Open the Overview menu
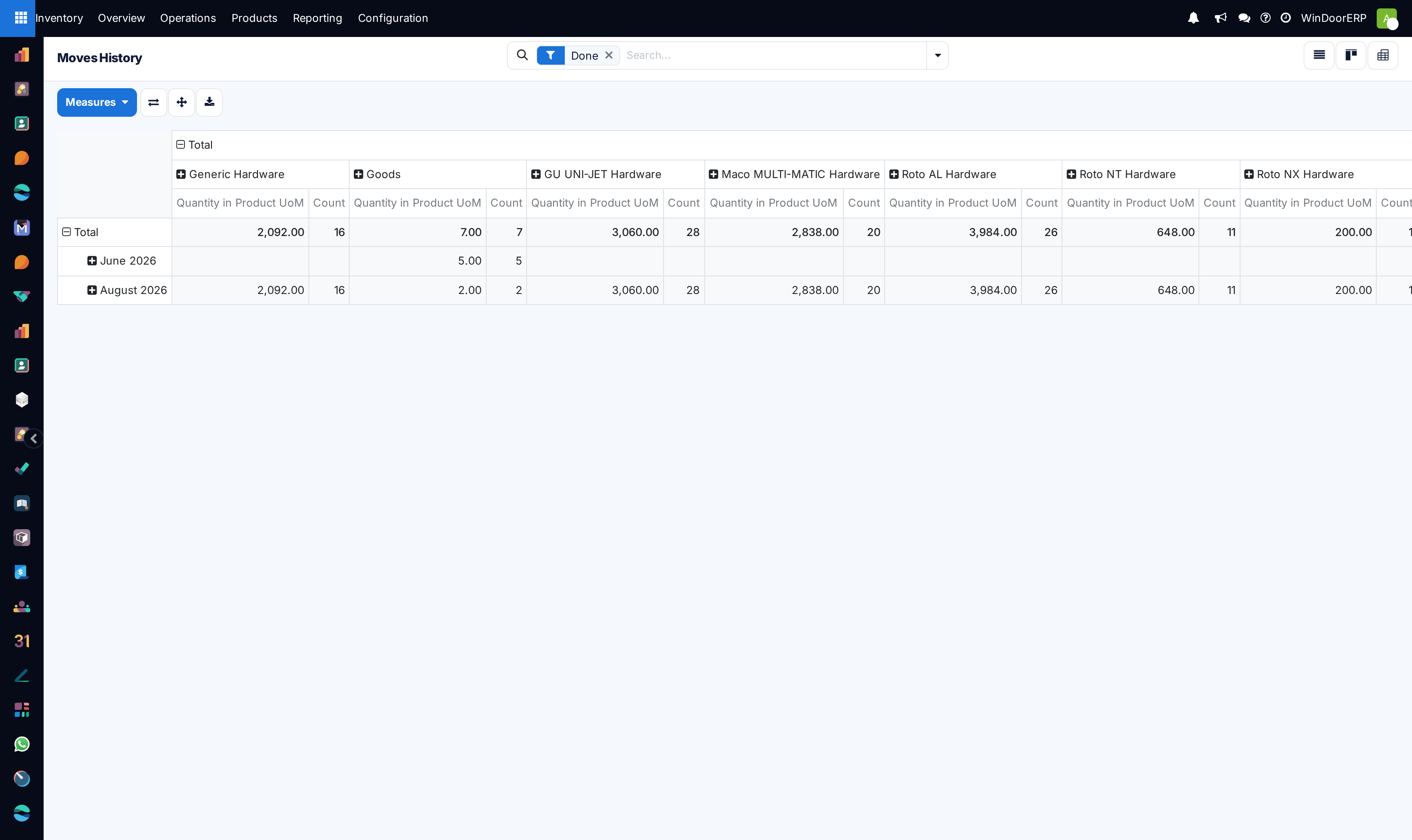The height and width of the screenshot is (840, 1412). coord(121,18)
